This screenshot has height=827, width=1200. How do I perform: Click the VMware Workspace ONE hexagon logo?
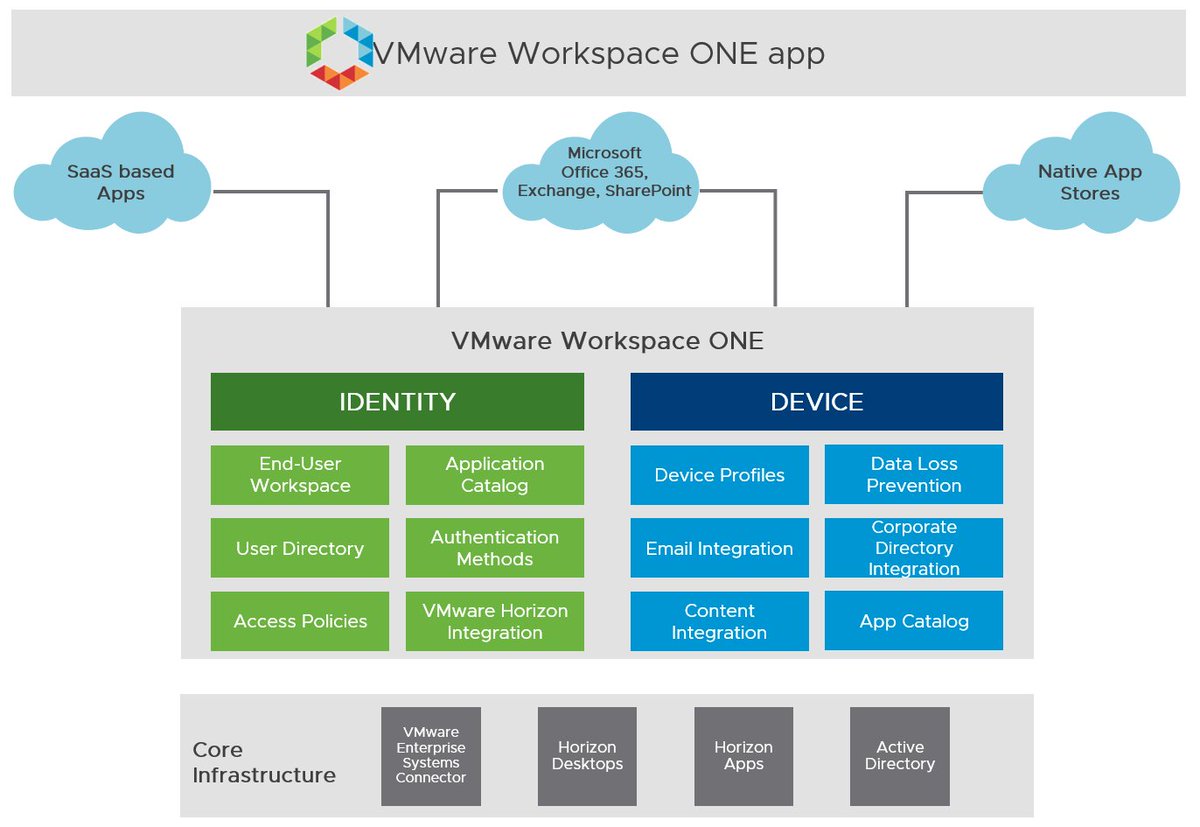coord(339,53)
